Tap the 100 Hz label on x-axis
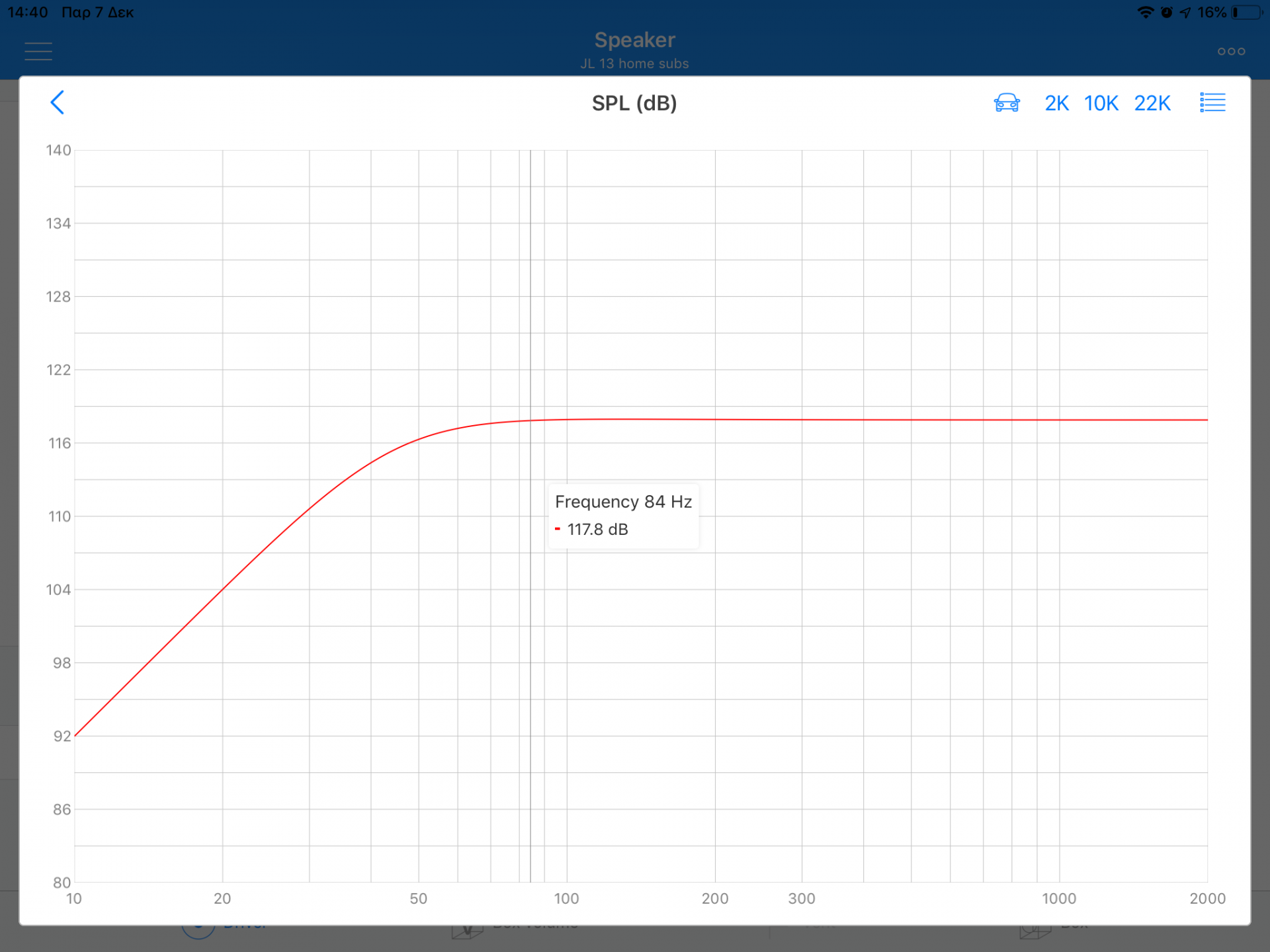This screenshot has width=1270, height=952. 566,898
